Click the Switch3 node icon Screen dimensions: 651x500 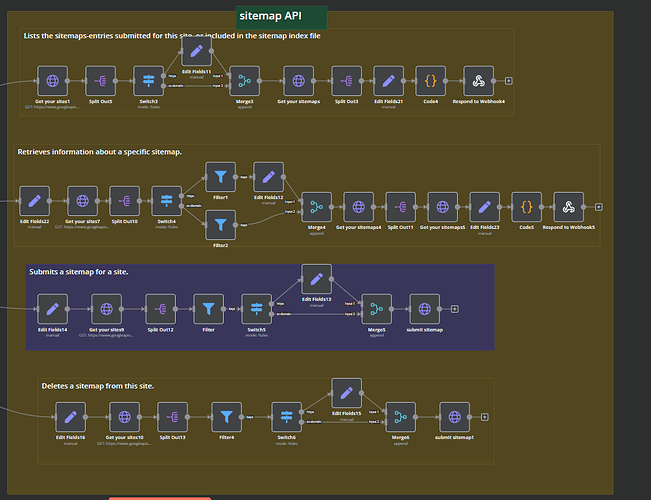click(x=148, y=81)
